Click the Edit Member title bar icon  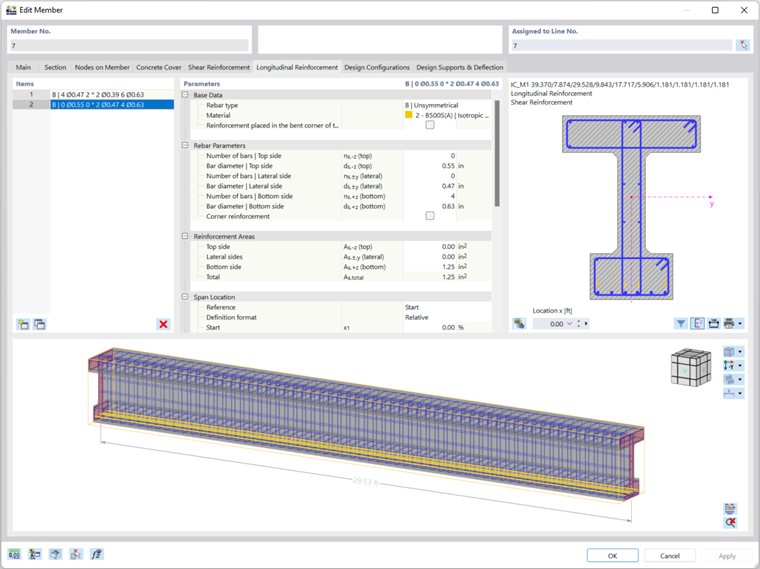[x=11, y=10]
